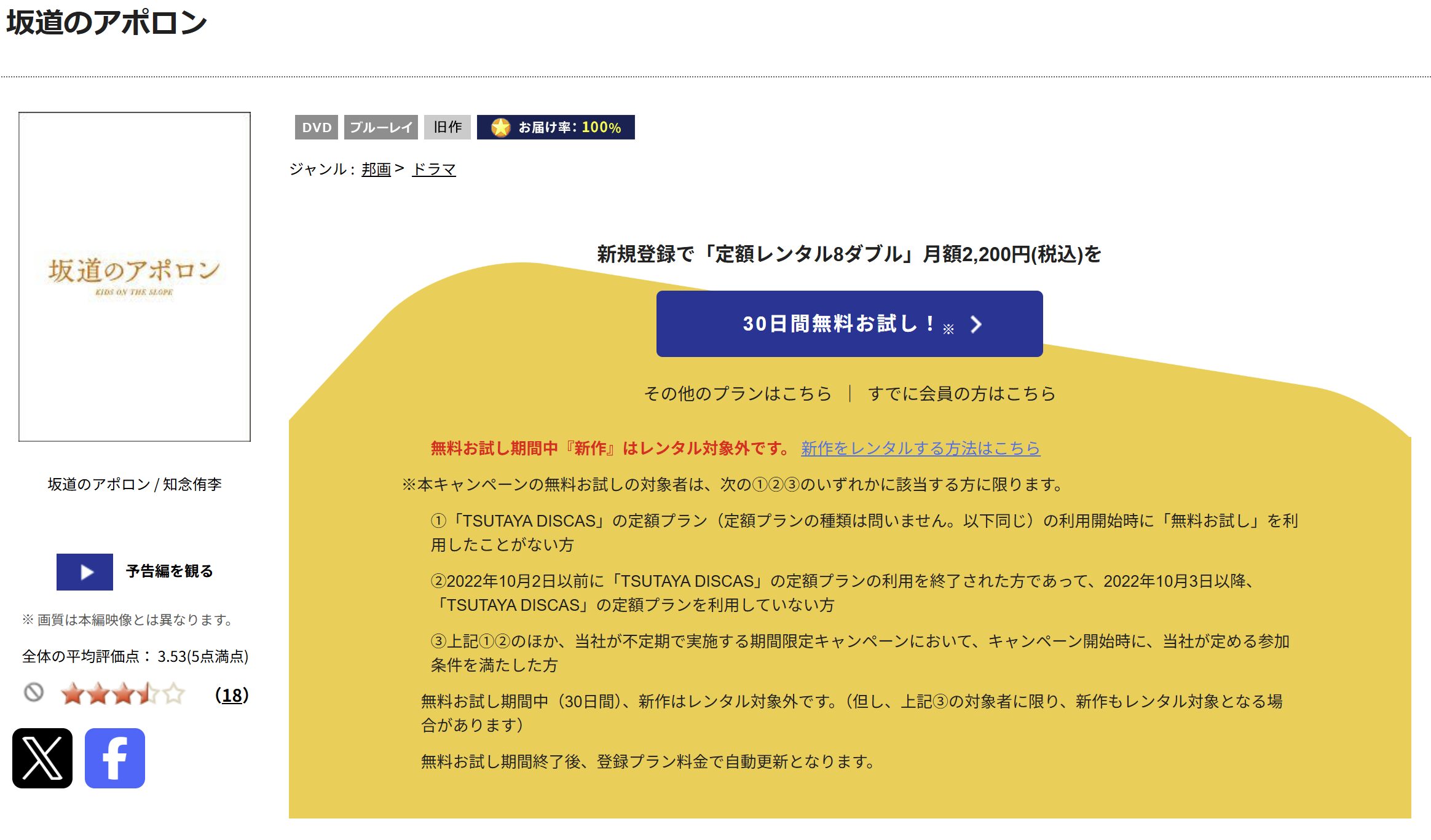Viewport: 1431px width, 840px height.
Task: Open 'その他のプランはこちら' link
Action: (738, 393)
